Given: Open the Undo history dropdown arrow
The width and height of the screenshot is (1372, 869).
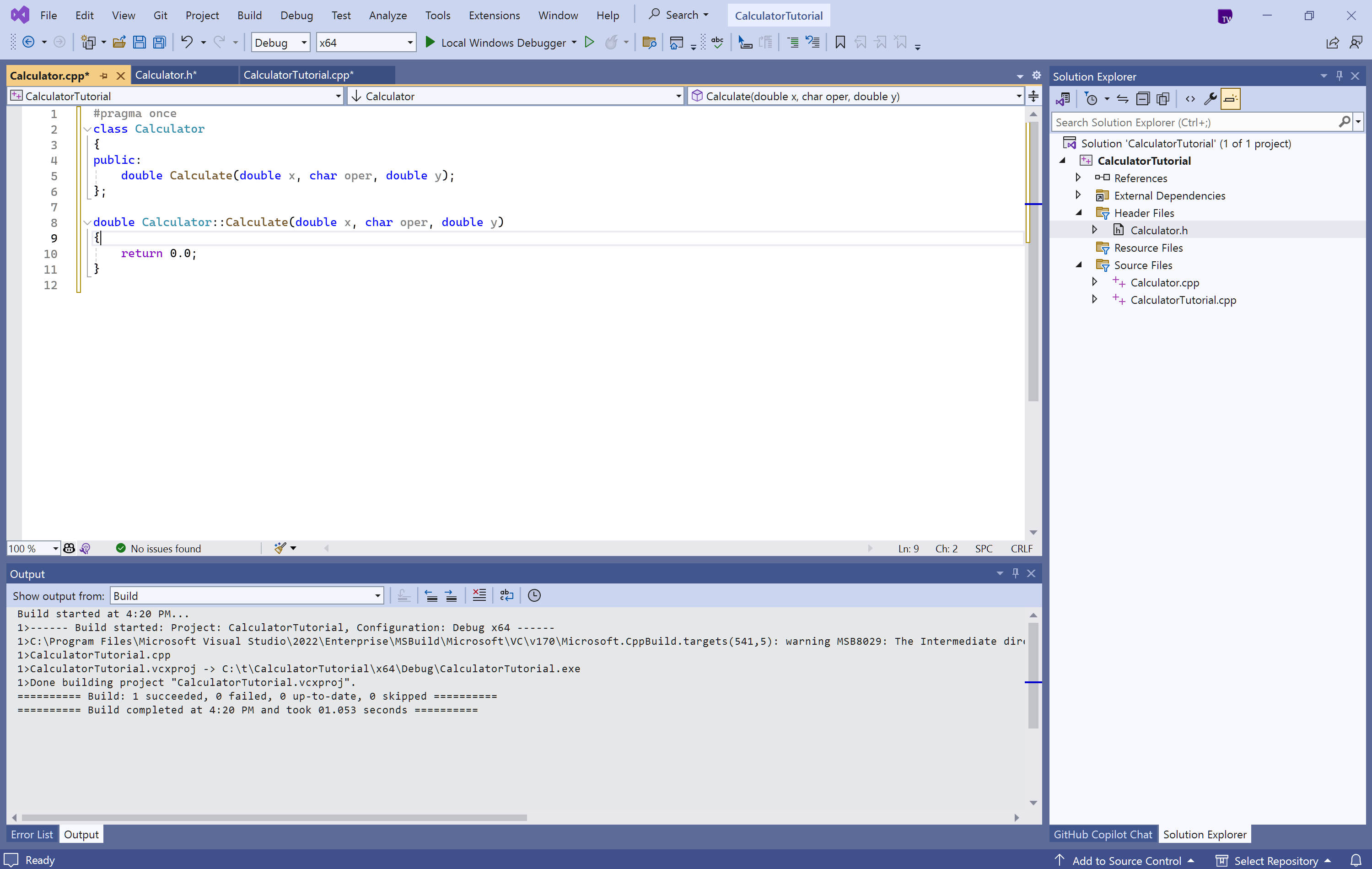Looking at the screenshot, I should tap(202, 43).
